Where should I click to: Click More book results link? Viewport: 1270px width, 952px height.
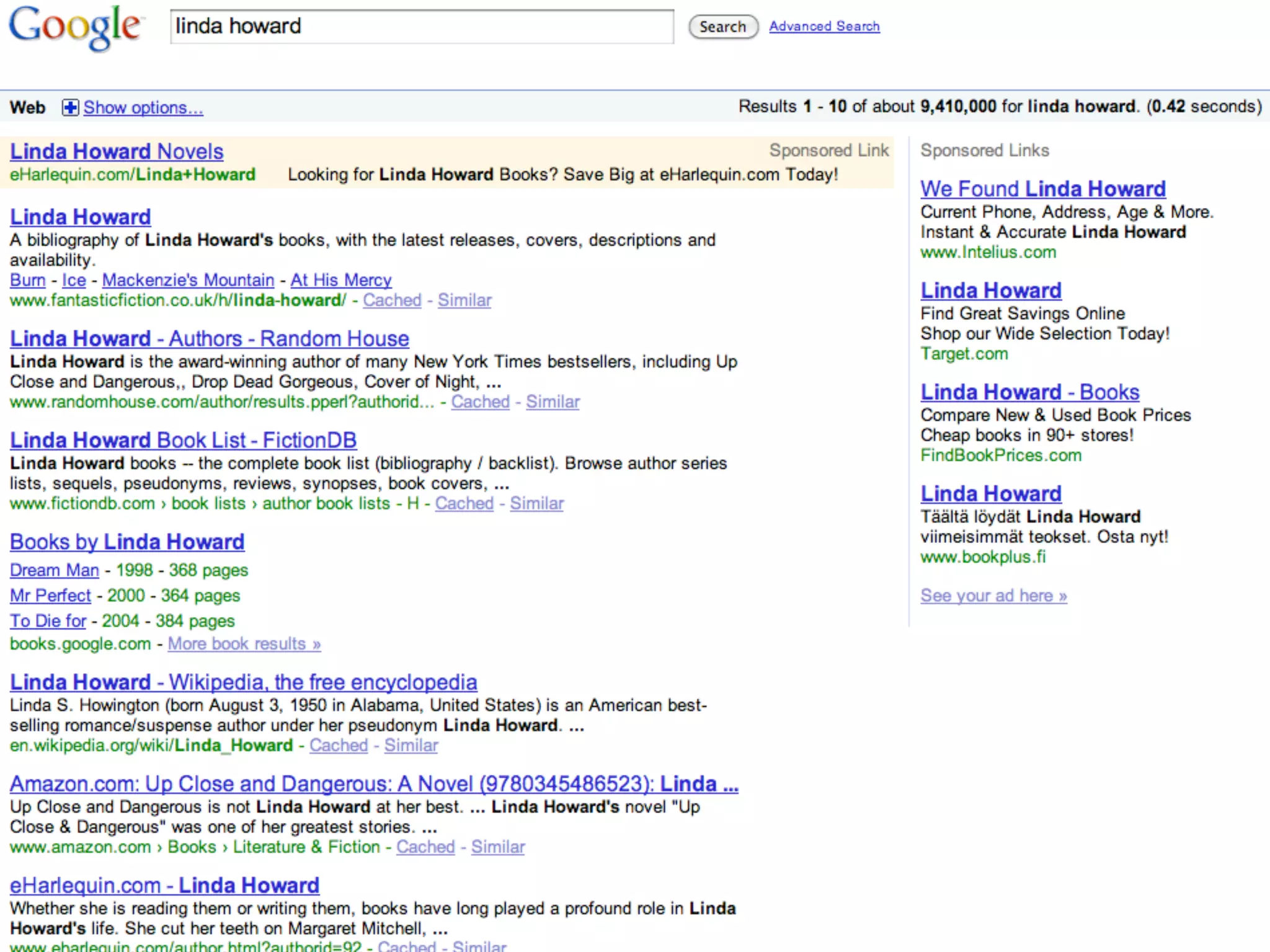tap(244, 644)
